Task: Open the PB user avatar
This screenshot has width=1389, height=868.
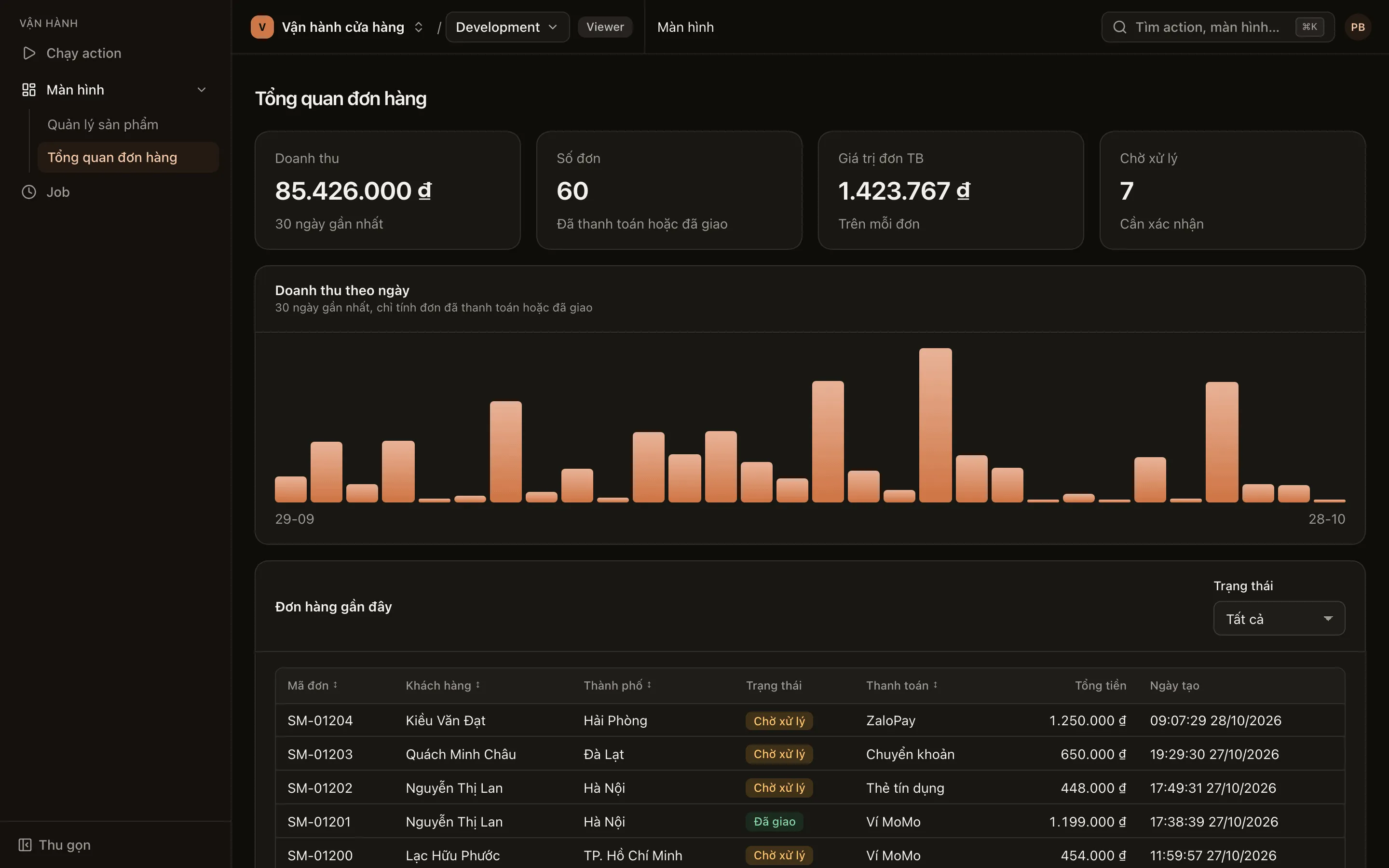Action: 1358,27
